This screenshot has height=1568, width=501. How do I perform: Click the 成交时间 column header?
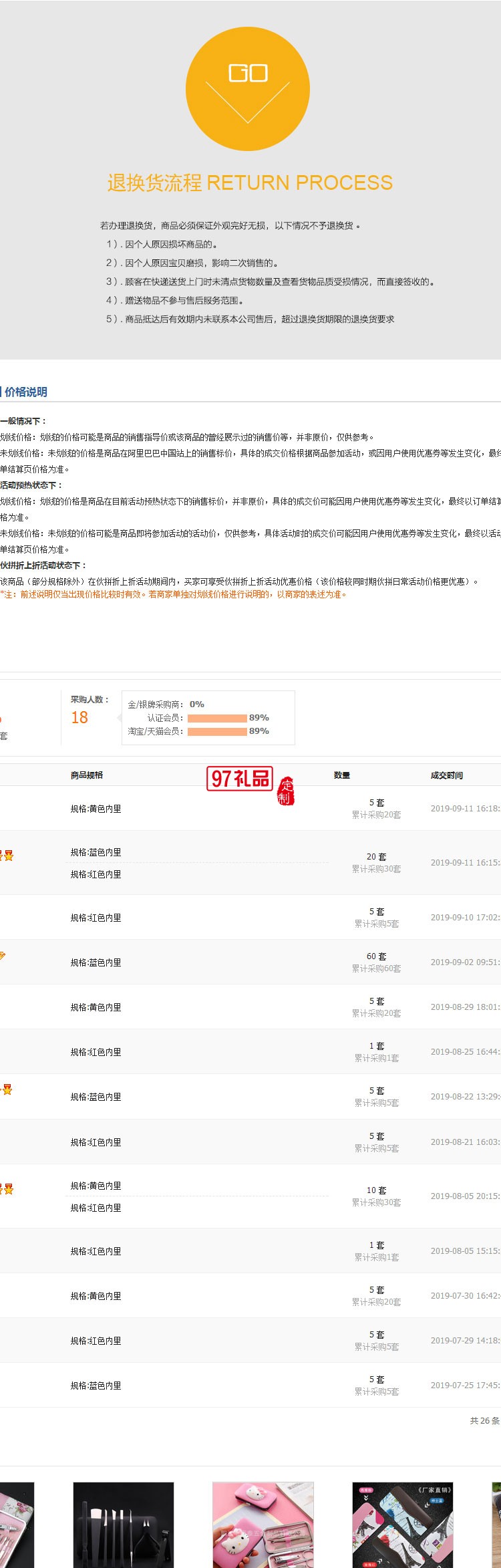pos(447,775)
